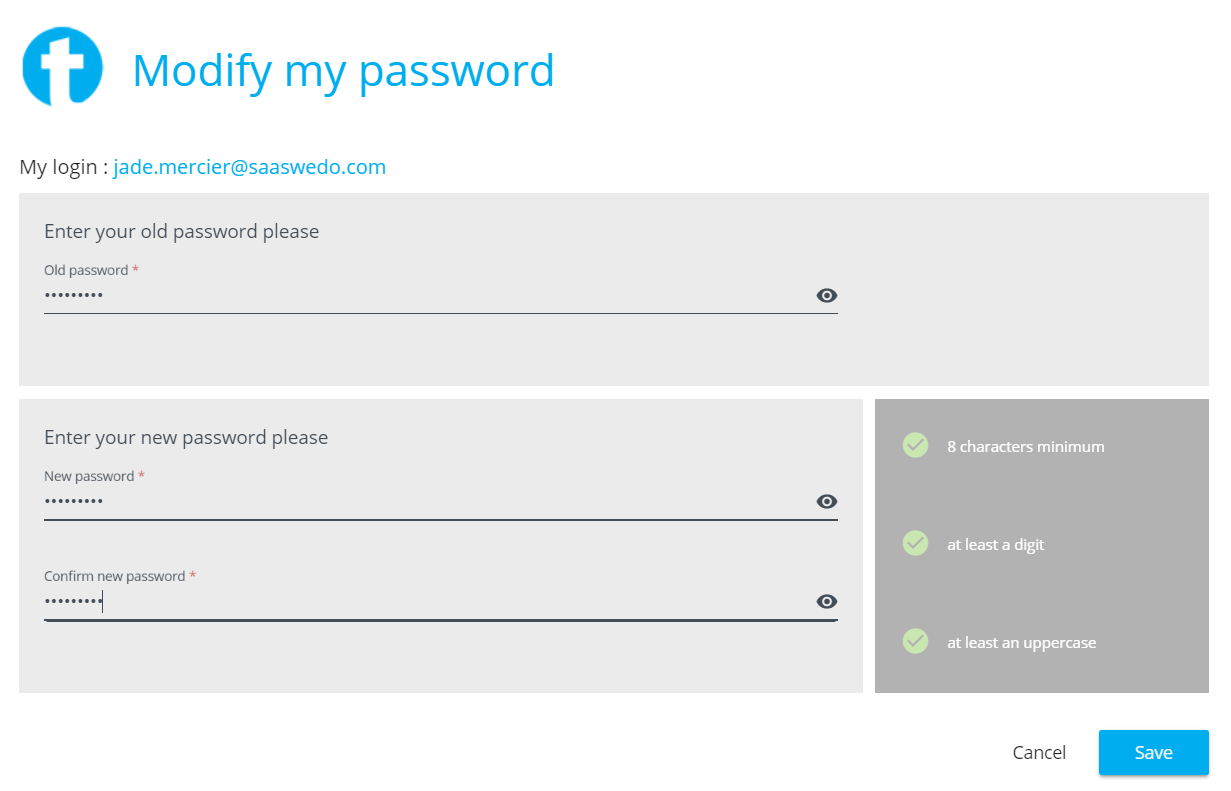
Task: Click the blue cross logo icon
Action: 62,67
